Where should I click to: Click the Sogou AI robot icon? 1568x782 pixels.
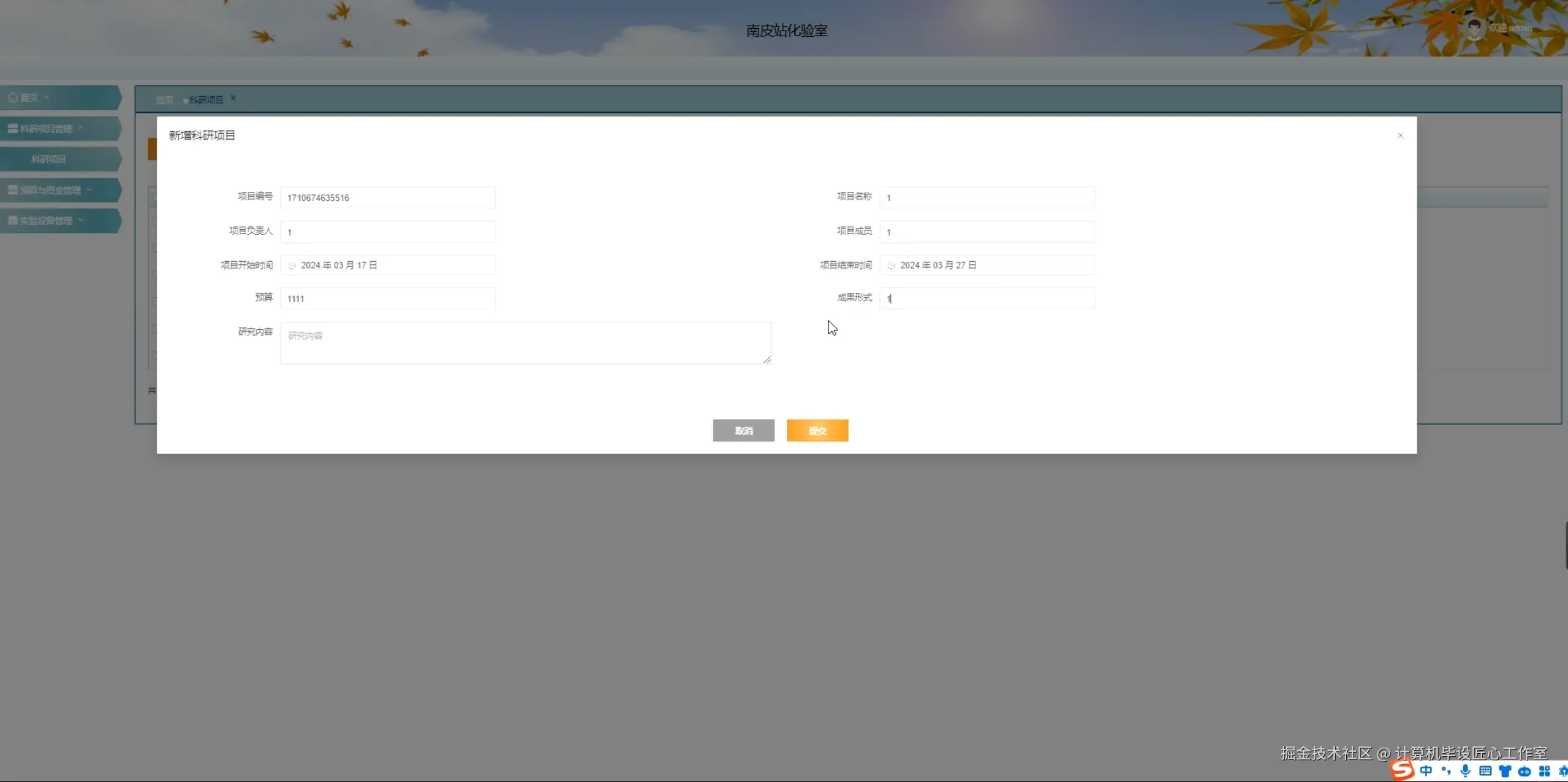[x=1524, y=771]
